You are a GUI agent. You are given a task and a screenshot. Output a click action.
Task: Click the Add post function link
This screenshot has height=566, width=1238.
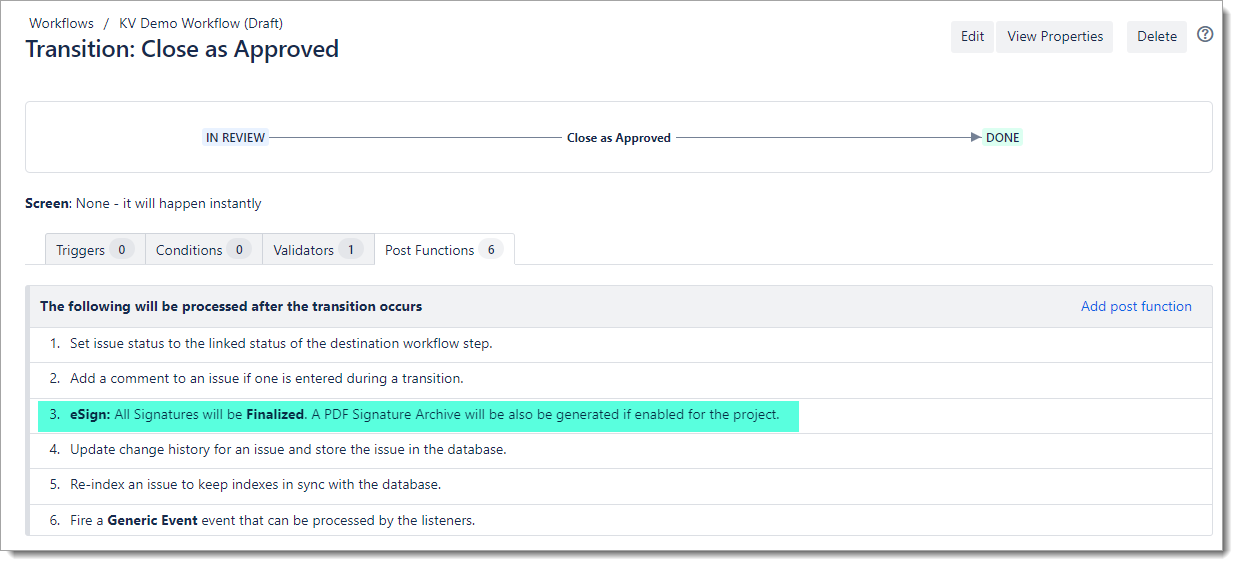point(1135,307)
